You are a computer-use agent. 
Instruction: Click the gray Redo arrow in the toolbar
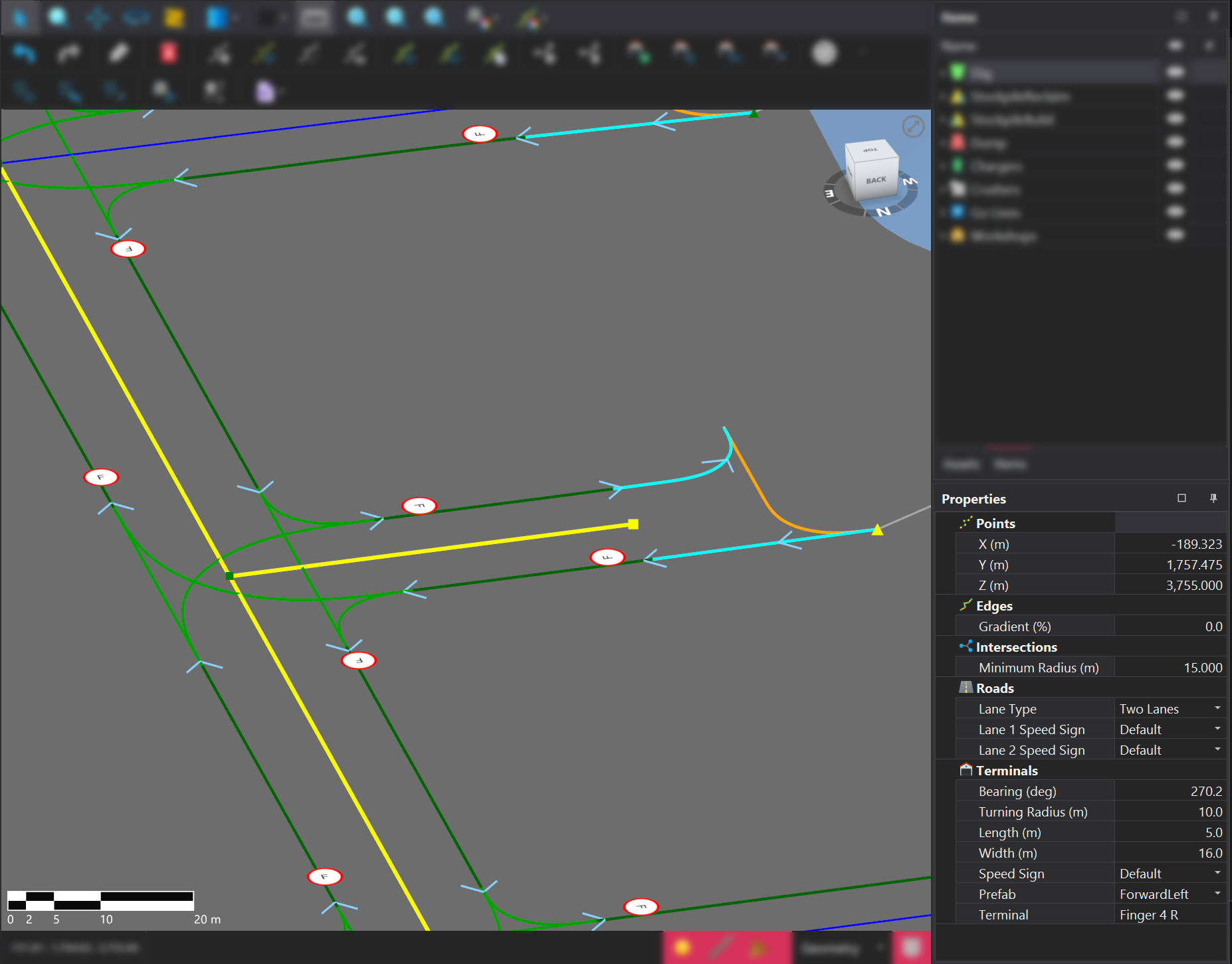pyautogui.click(x=68, y=53)
